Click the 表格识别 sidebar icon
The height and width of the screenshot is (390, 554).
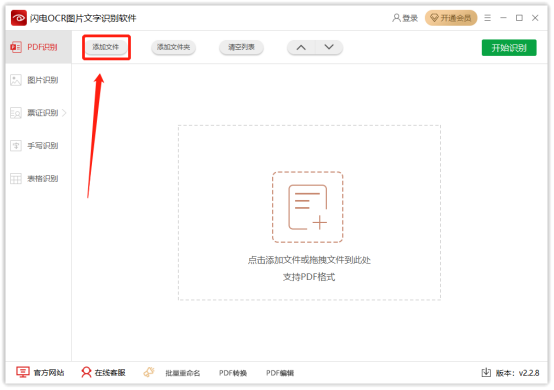coord(16,178)
